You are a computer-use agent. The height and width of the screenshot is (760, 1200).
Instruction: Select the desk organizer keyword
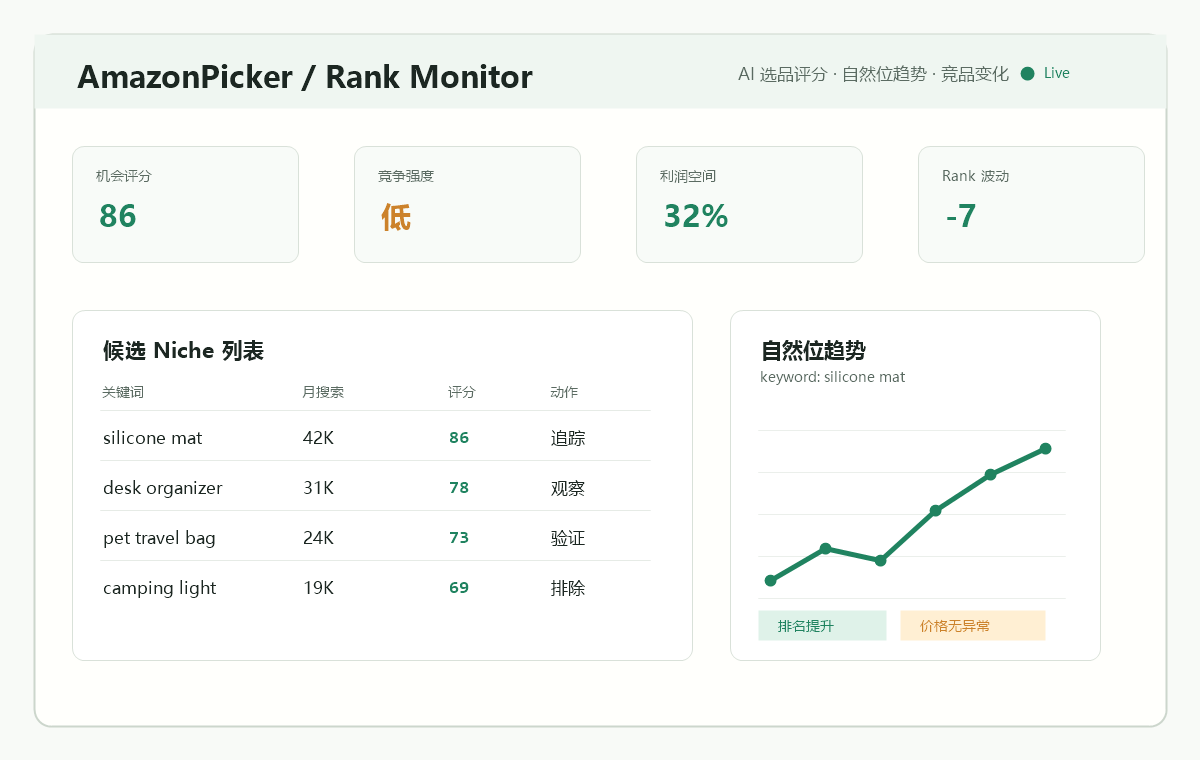click(x=163, y=488)
